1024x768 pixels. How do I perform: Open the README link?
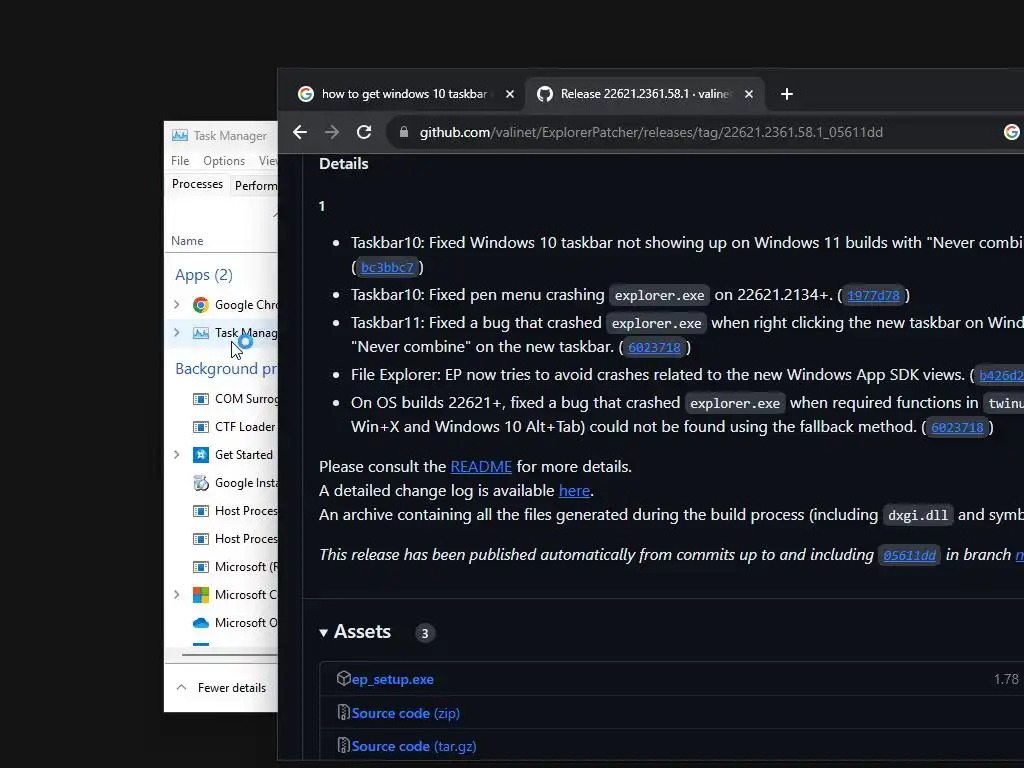[x=481, y=467]
